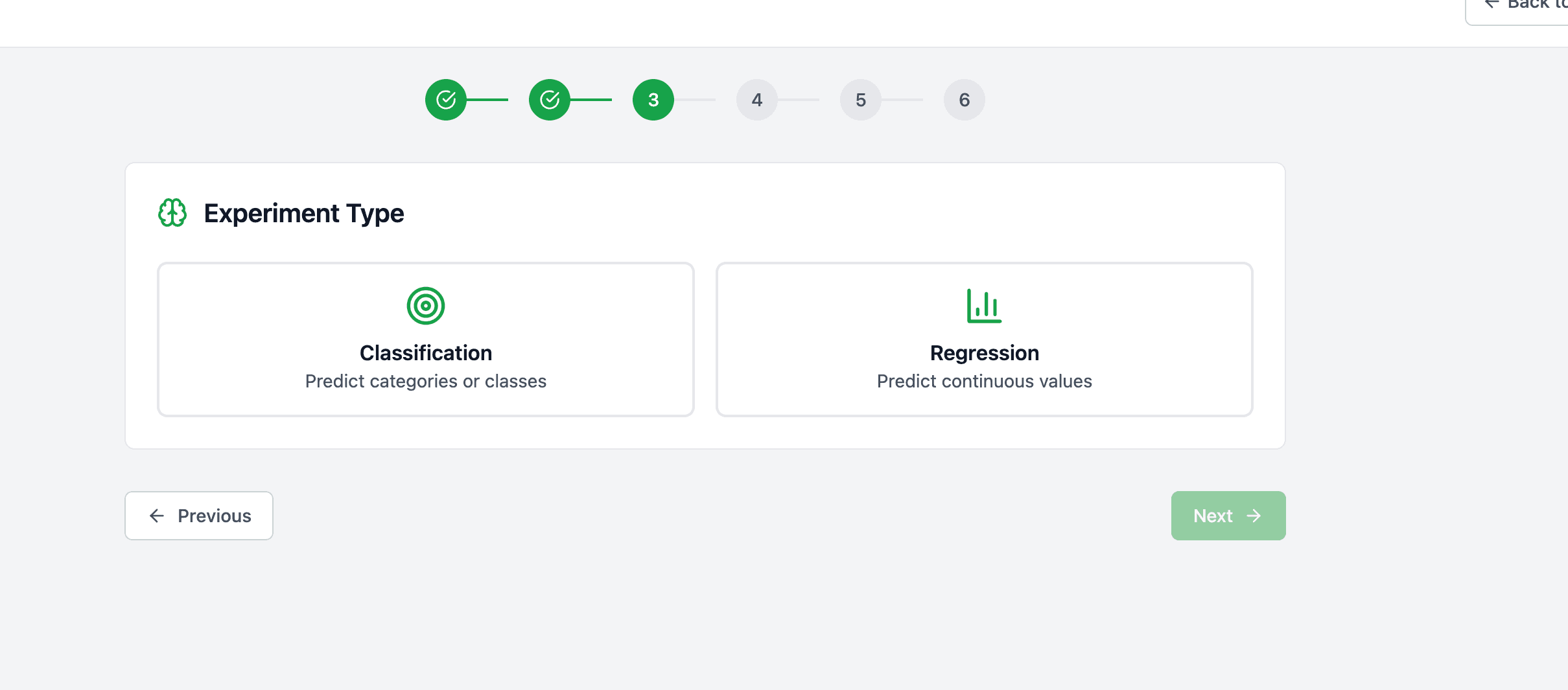Screen dimensions: 1568x690
Task: Choose the Regression title text
Action: click(x=984, y=353)
